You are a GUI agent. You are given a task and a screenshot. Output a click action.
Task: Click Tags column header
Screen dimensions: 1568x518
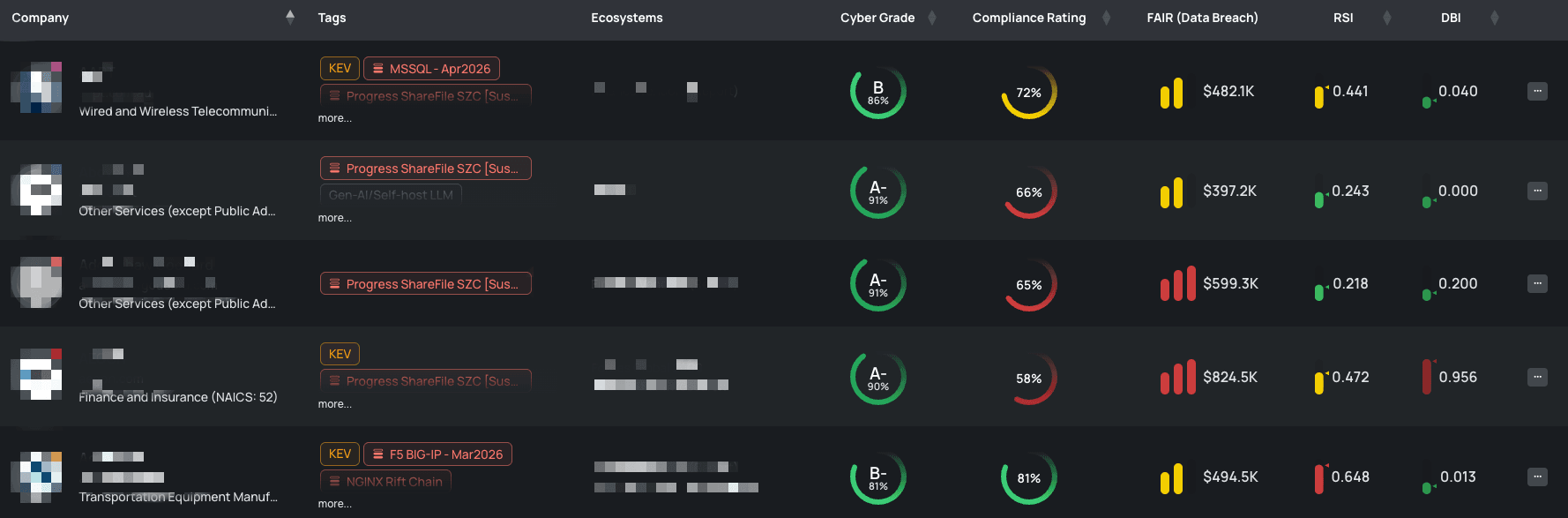coord(332,18)
